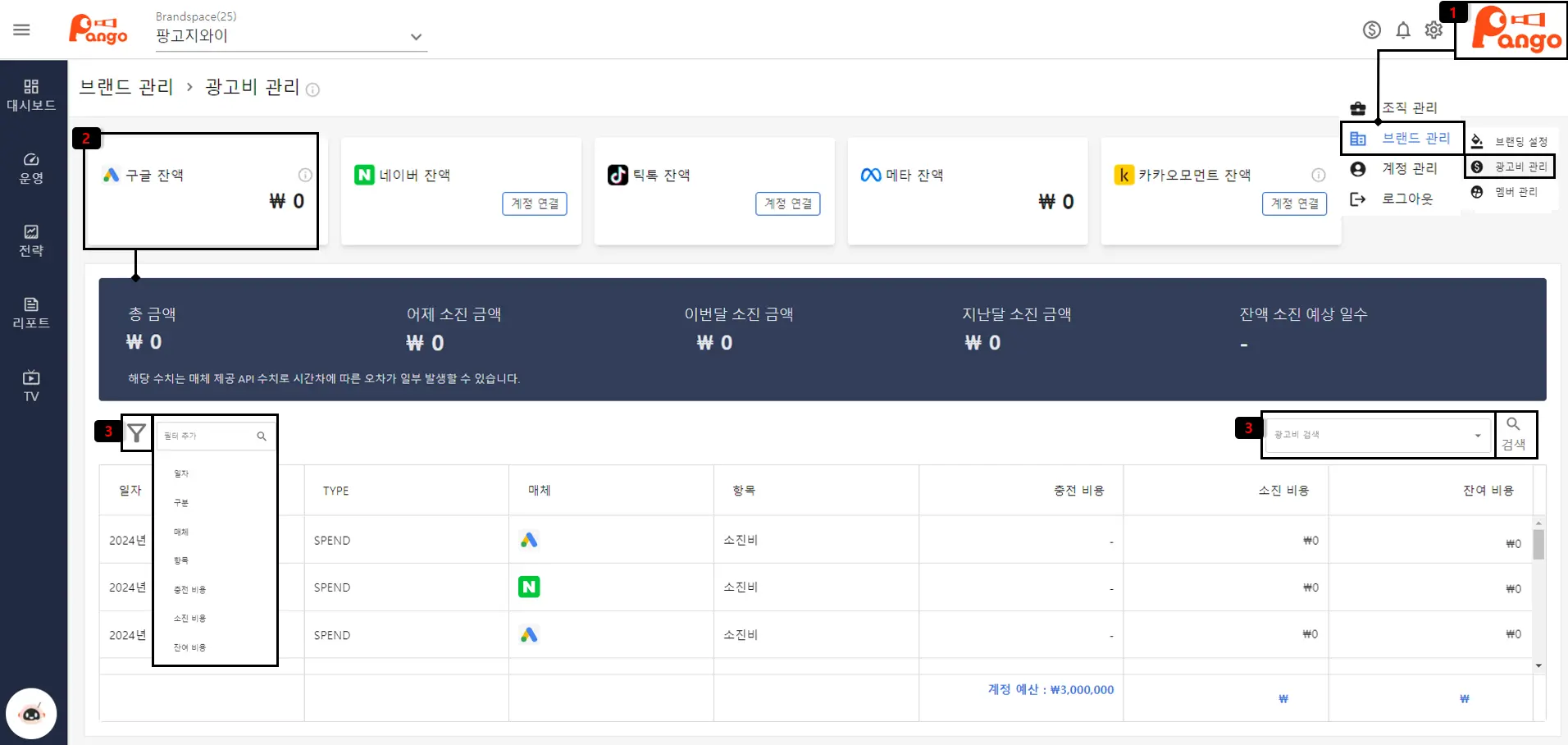This screenshot has height=745, width=1568.
Task: Choose 로그아웃 from the menu
Action: pyautogui.click(x=1406, y=199)
